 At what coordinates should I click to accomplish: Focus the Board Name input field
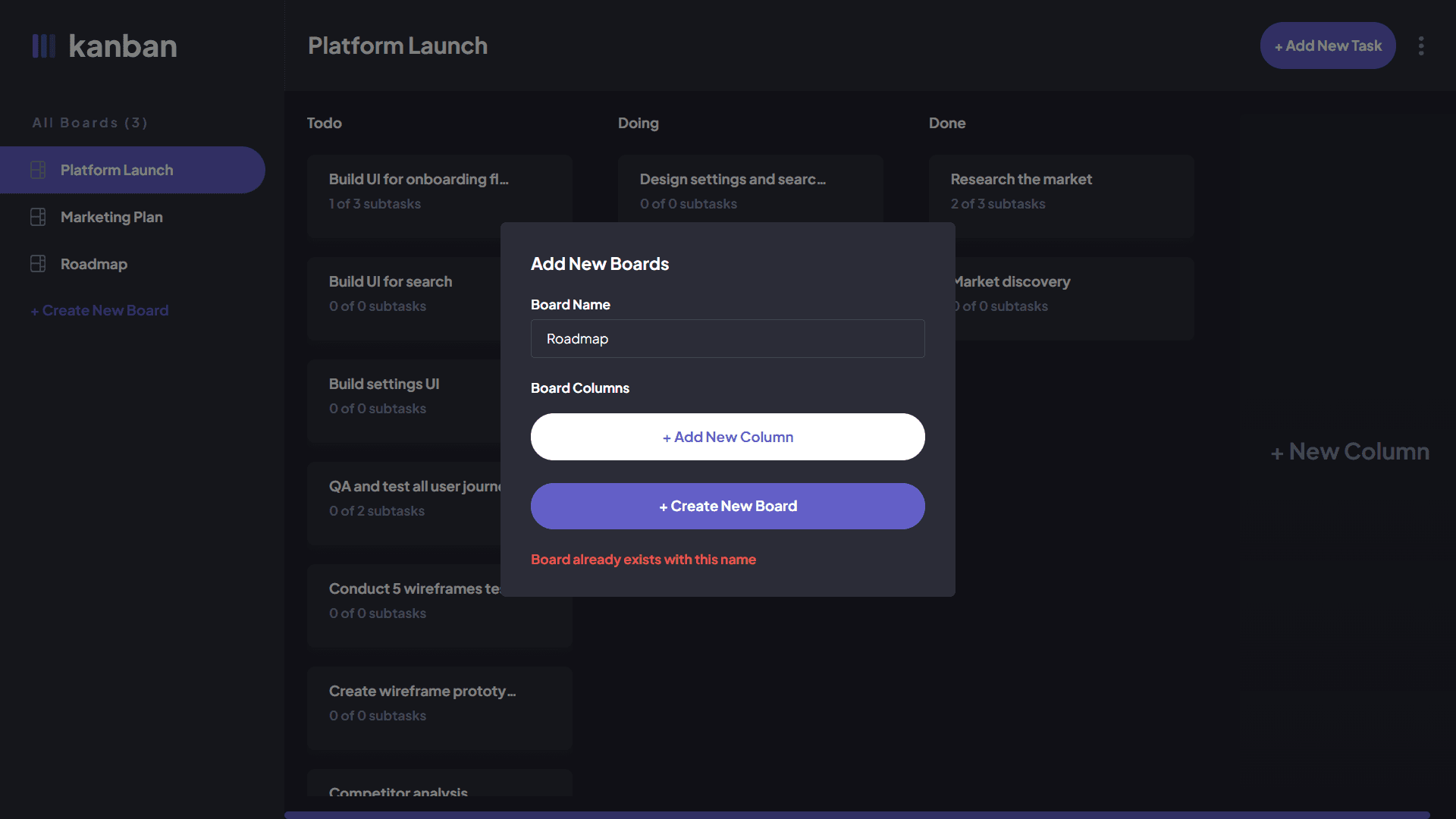727,338
